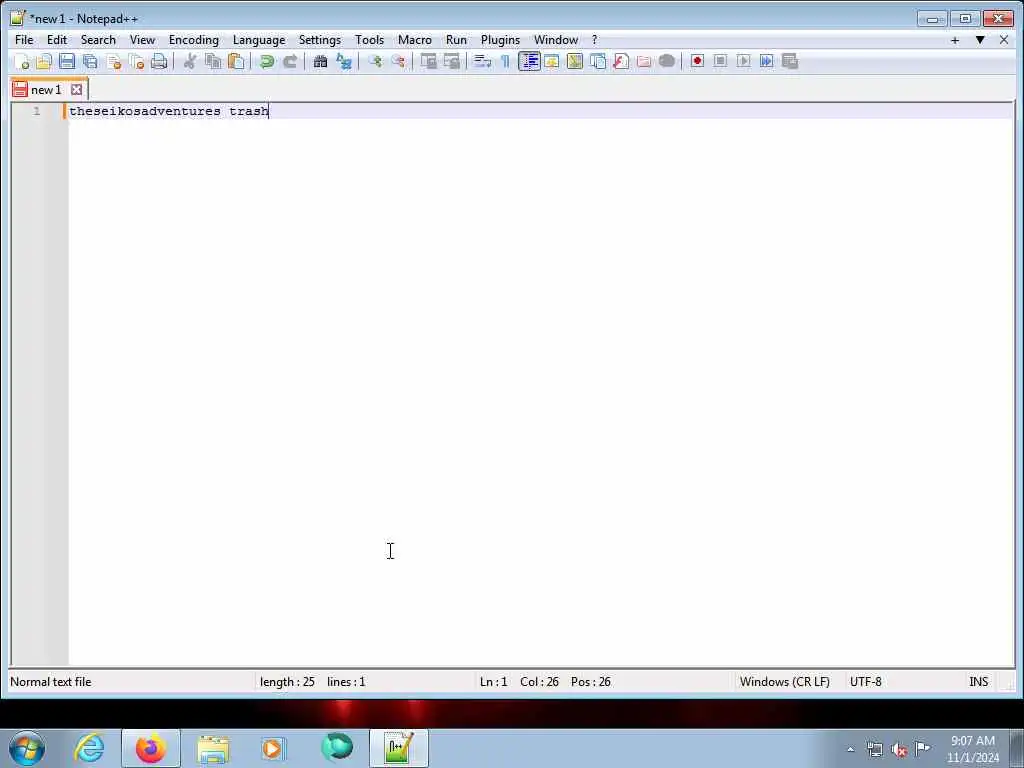
Task: Click the Zoom Out toolbar icon
Action: (x=398, y=61)
